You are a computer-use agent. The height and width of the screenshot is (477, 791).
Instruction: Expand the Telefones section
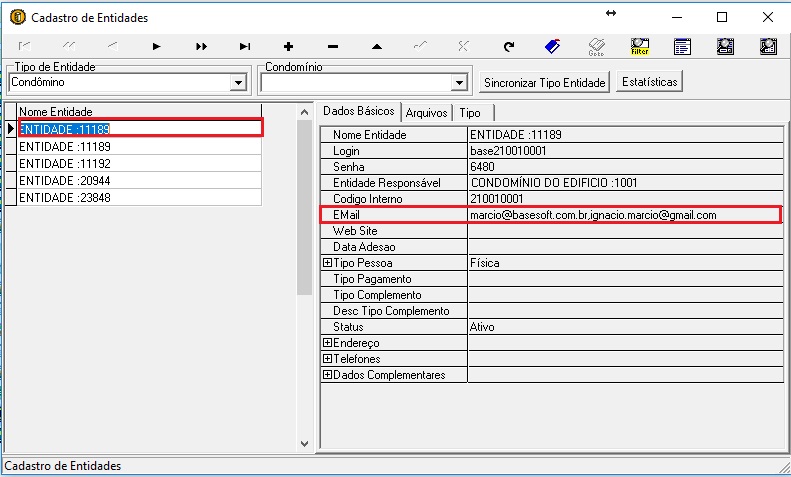coord(327,359)
